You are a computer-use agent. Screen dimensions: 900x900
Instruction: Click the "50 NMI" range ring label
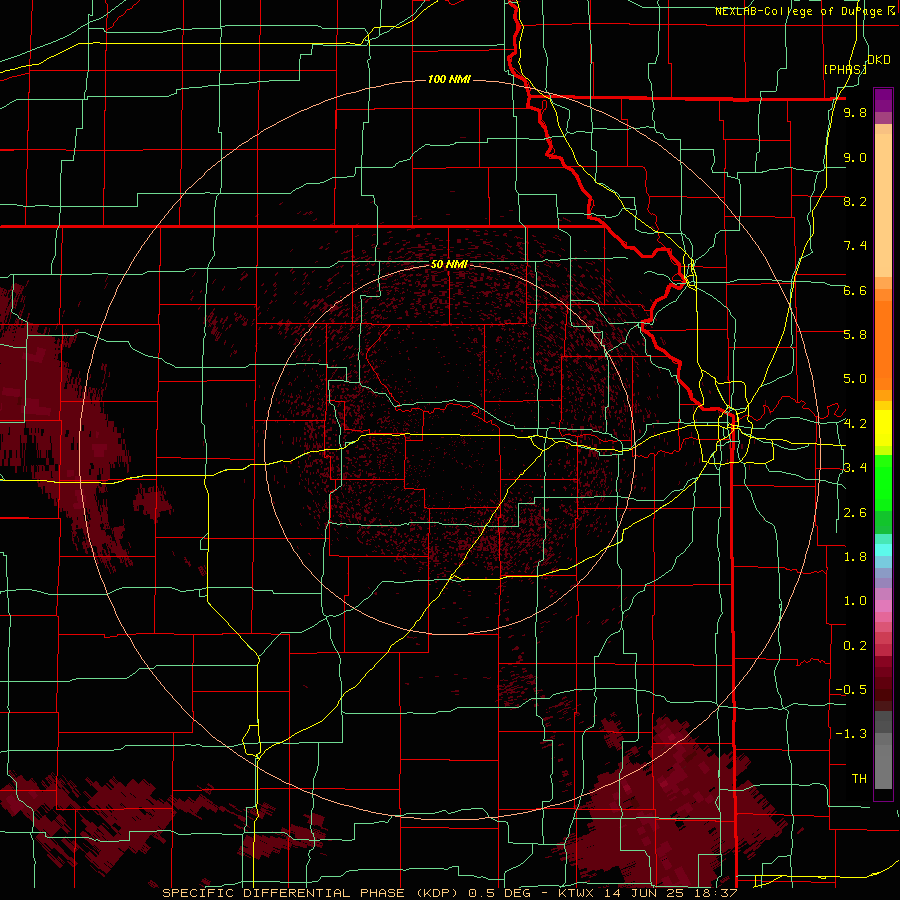449,264
